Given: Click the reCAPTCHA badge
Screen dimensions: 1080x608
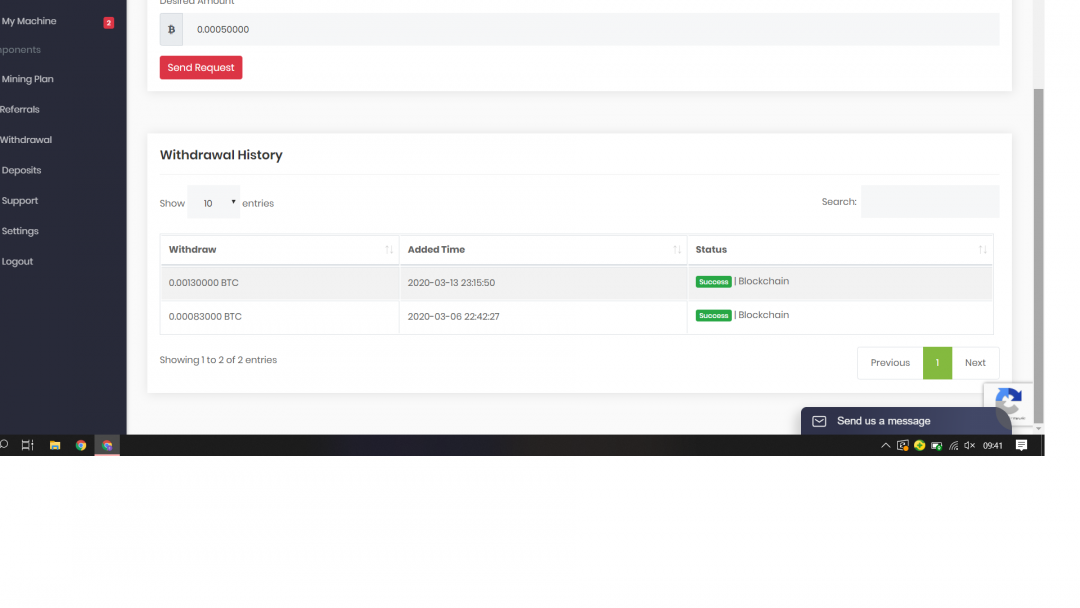Looking at the screenshot, I should pyautogui.click(x=1008, y=403).
